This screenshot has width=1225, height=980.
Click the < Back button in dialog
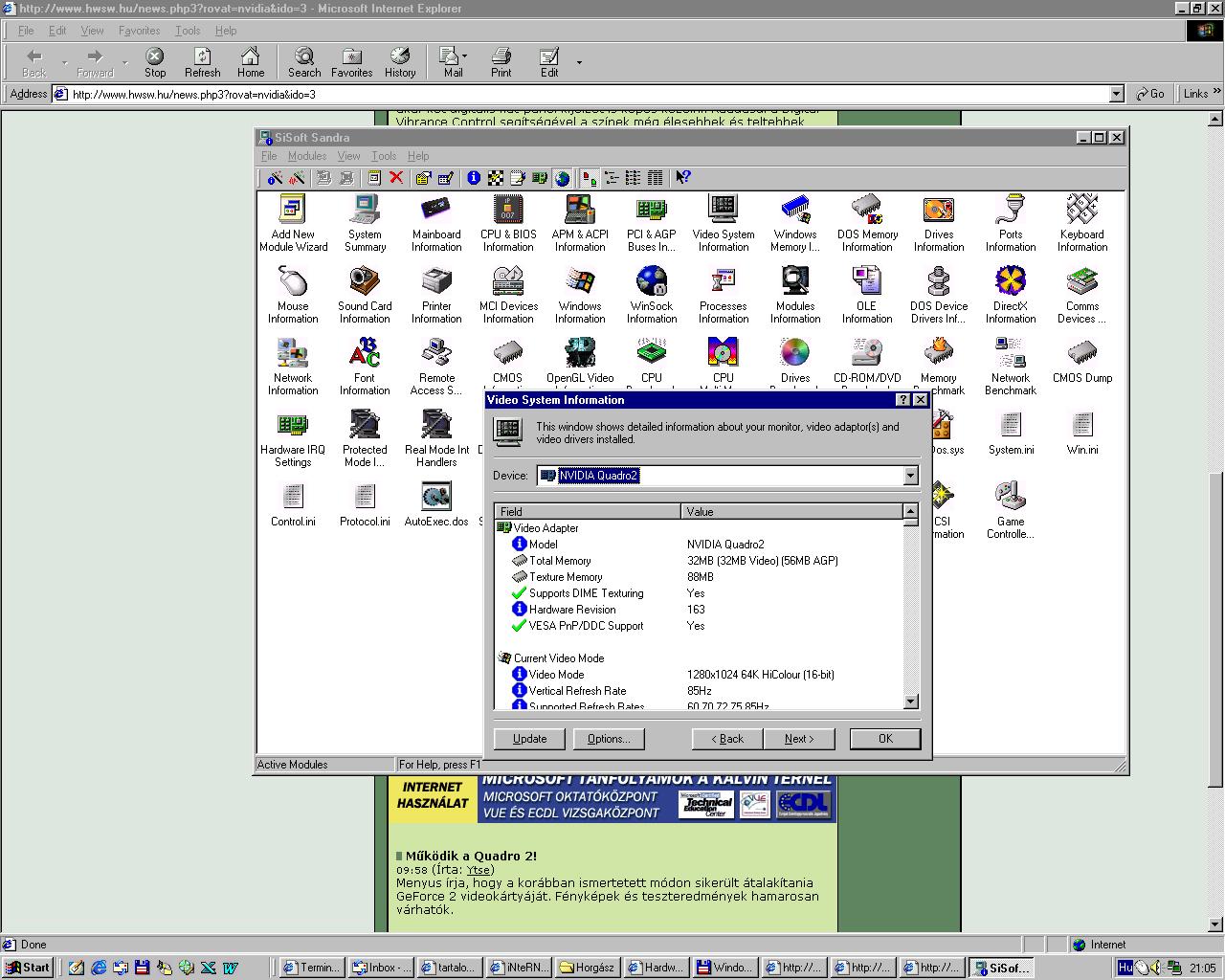[727, 739]
